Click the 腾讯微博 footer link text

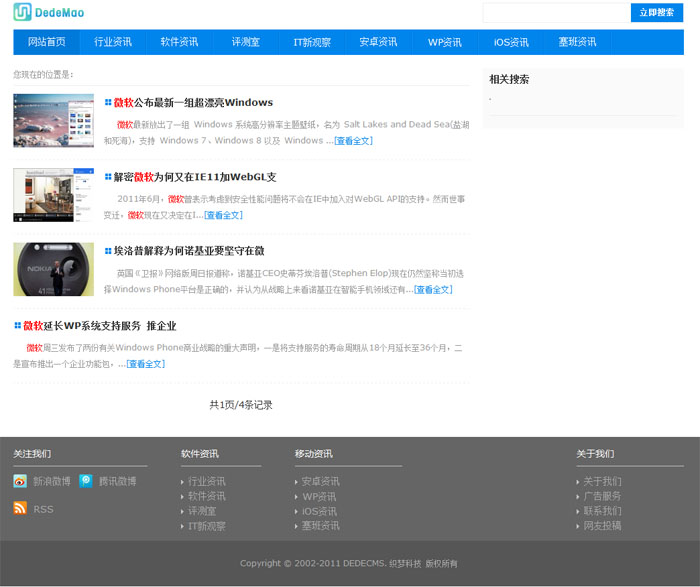click(117, 481)
